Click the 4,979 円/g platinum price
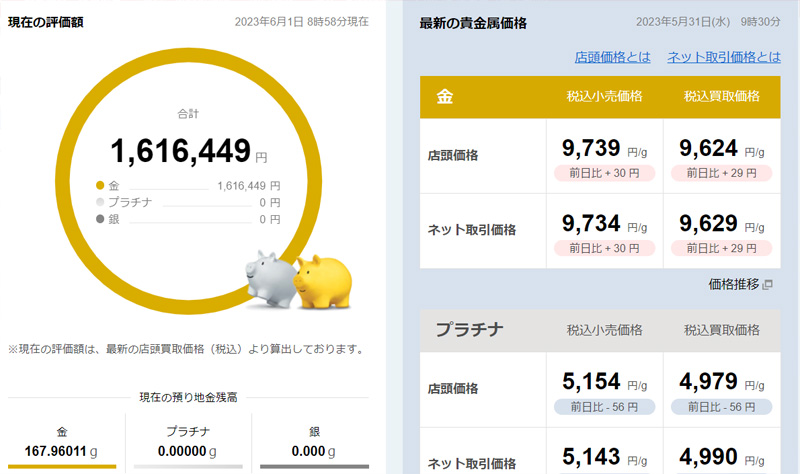 pyautogui.click(x=721, y=382)
